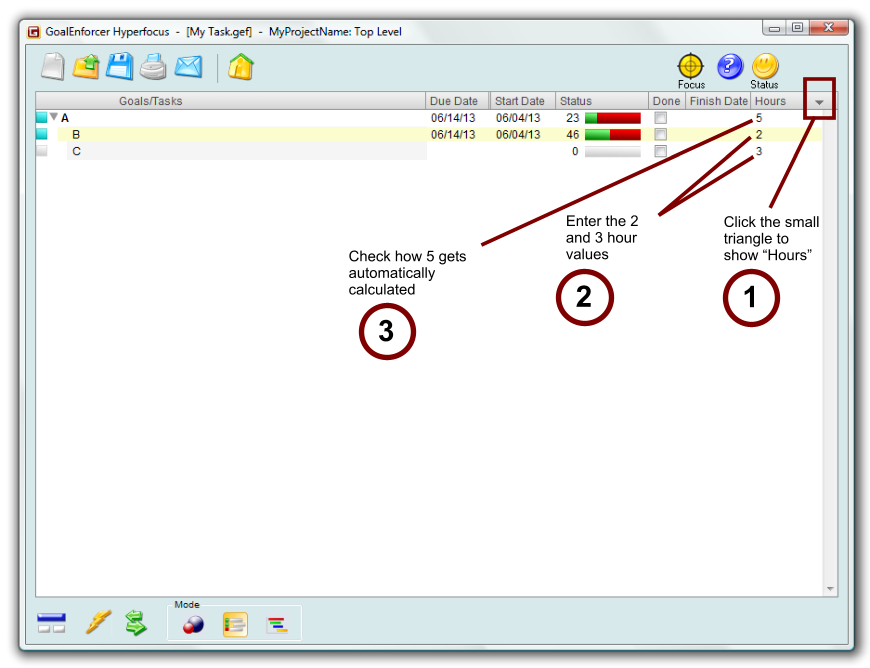
Task: Collapse goal A in the tree
Action: click(54, 117)
